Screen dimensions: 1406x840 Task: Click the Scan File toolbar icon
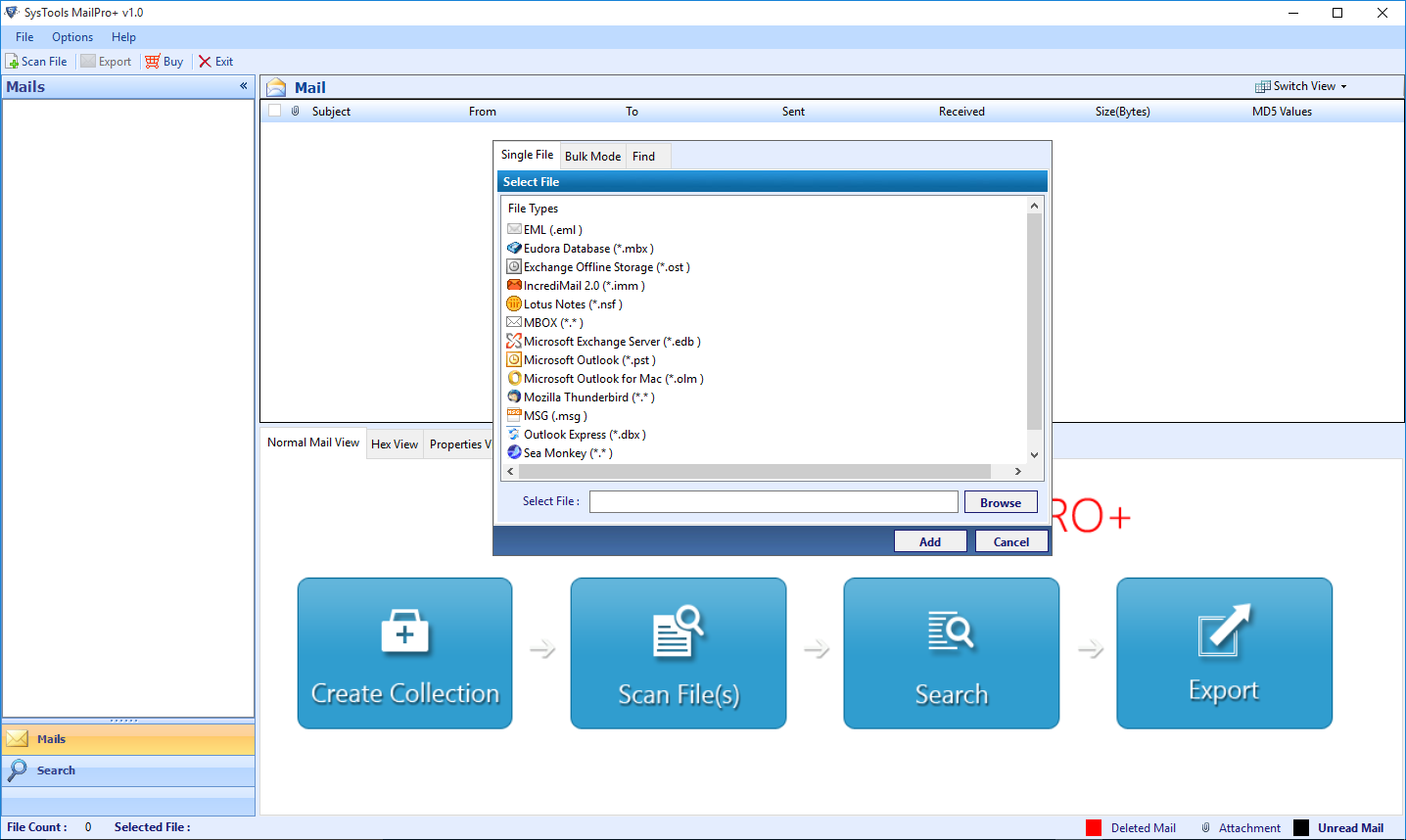[x=13, y=62]
